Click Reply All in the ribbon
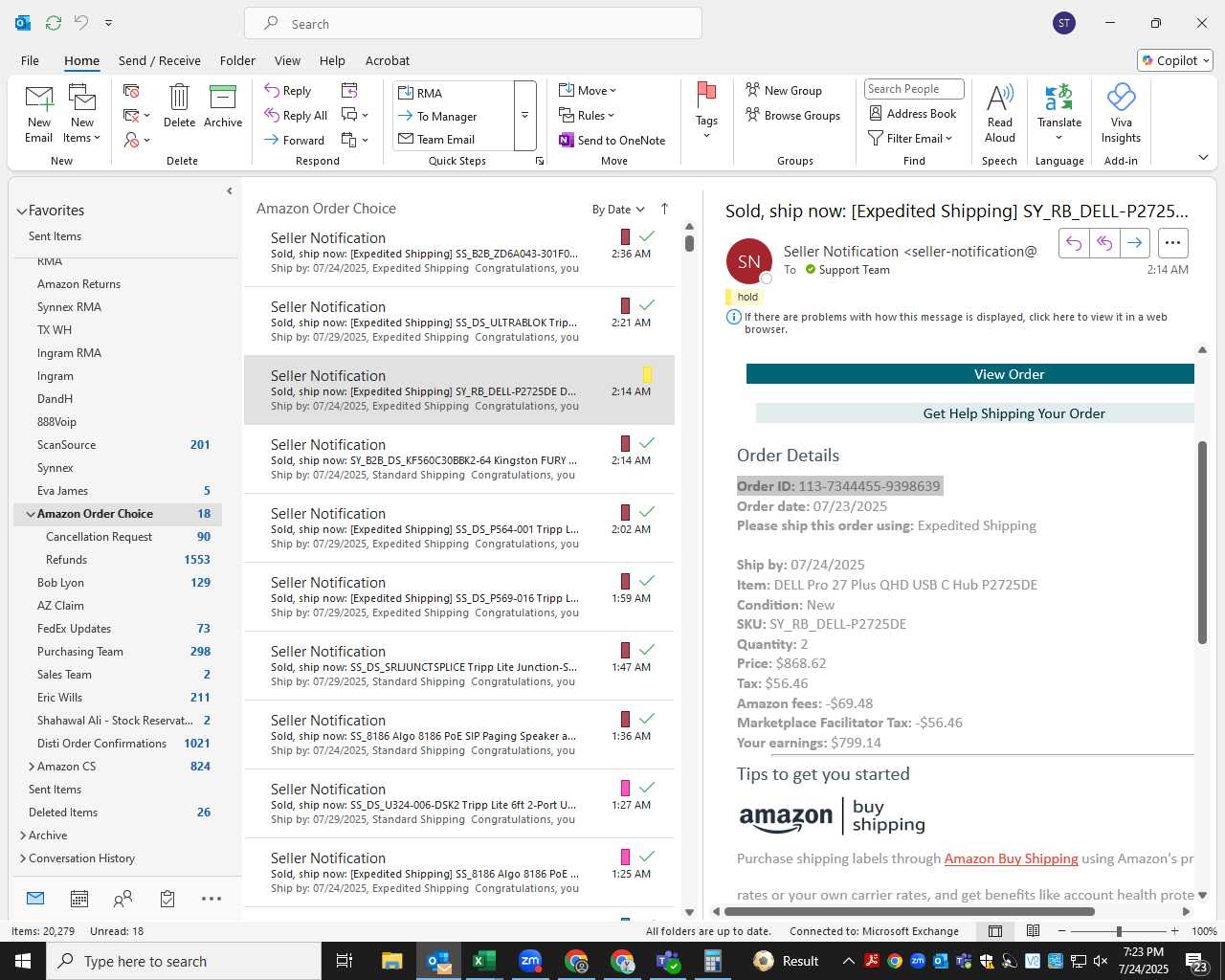The image size is (1225, 980). point(297,116)
